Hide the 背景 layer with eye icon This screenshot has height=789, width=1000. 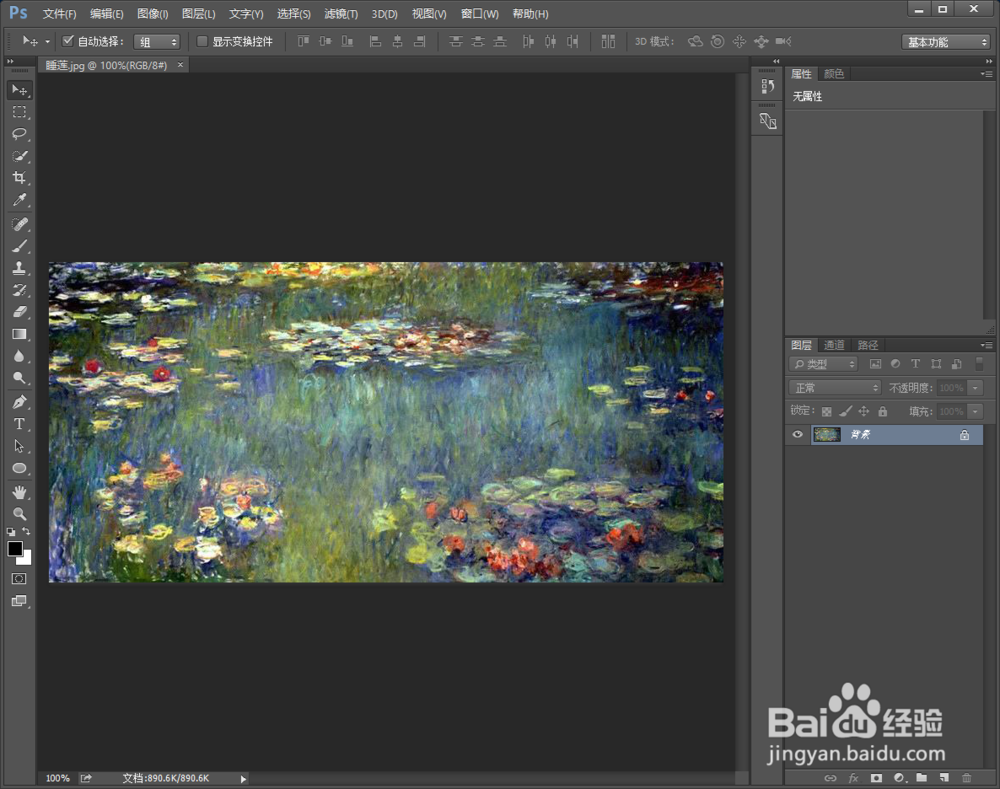point(797,434)
